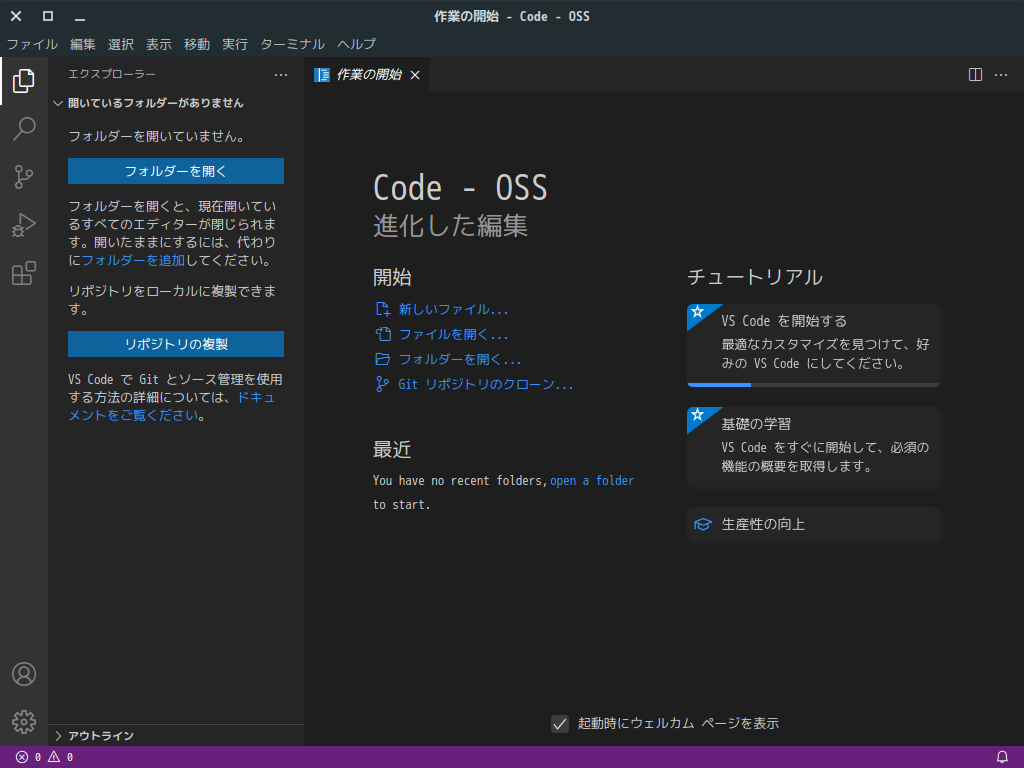Click the graduation cap icon on 生産性の向上
The width and height of the screenshot is (1024, 768).
pos(703,524)
